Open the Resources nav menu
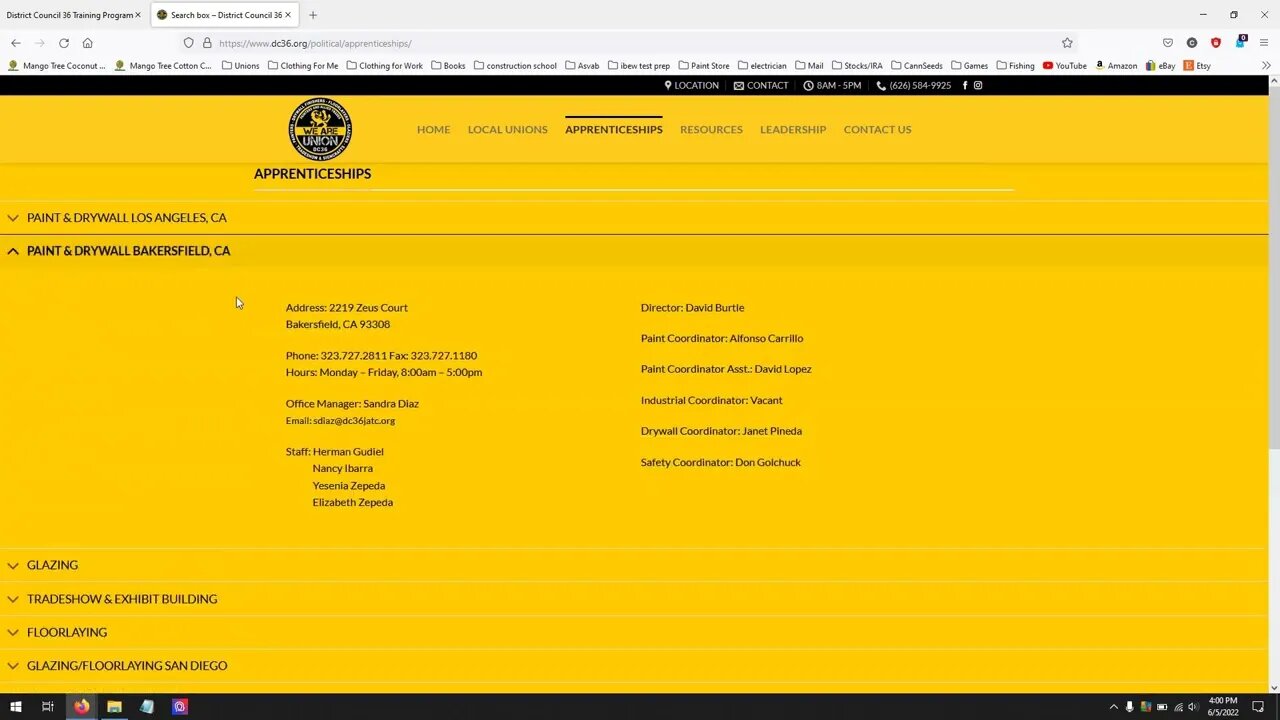Viewport: 1280px width, 720px height. 711,129
